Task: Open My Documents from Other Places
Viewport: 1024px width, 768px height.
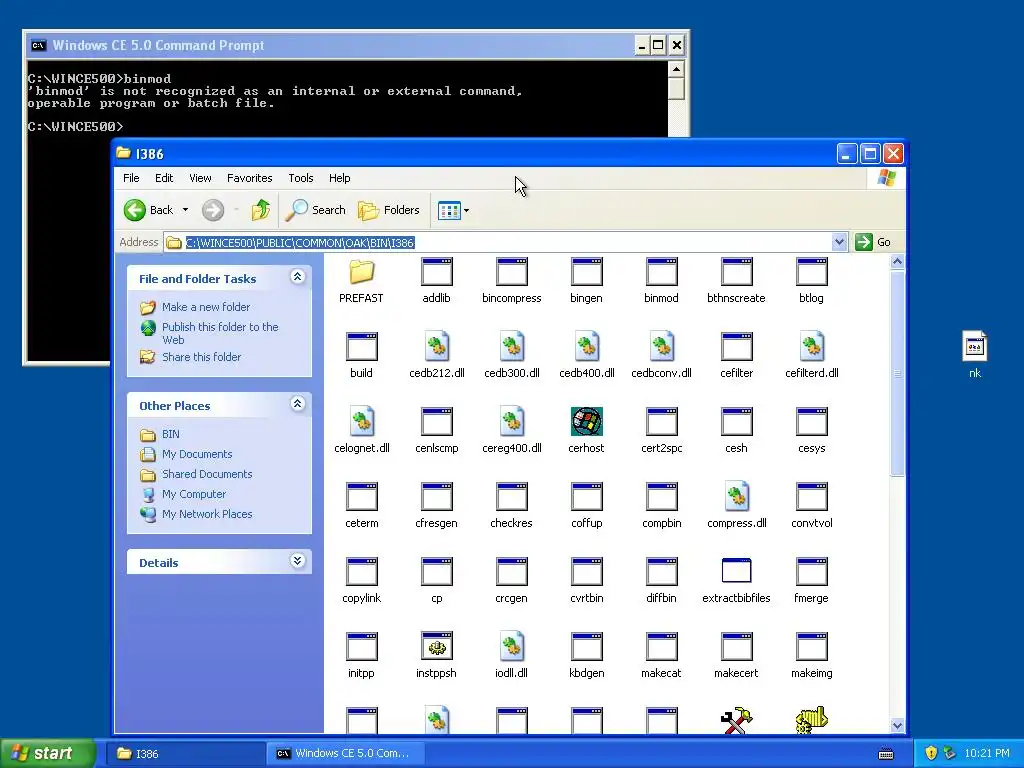Action: tap(197, 454)
